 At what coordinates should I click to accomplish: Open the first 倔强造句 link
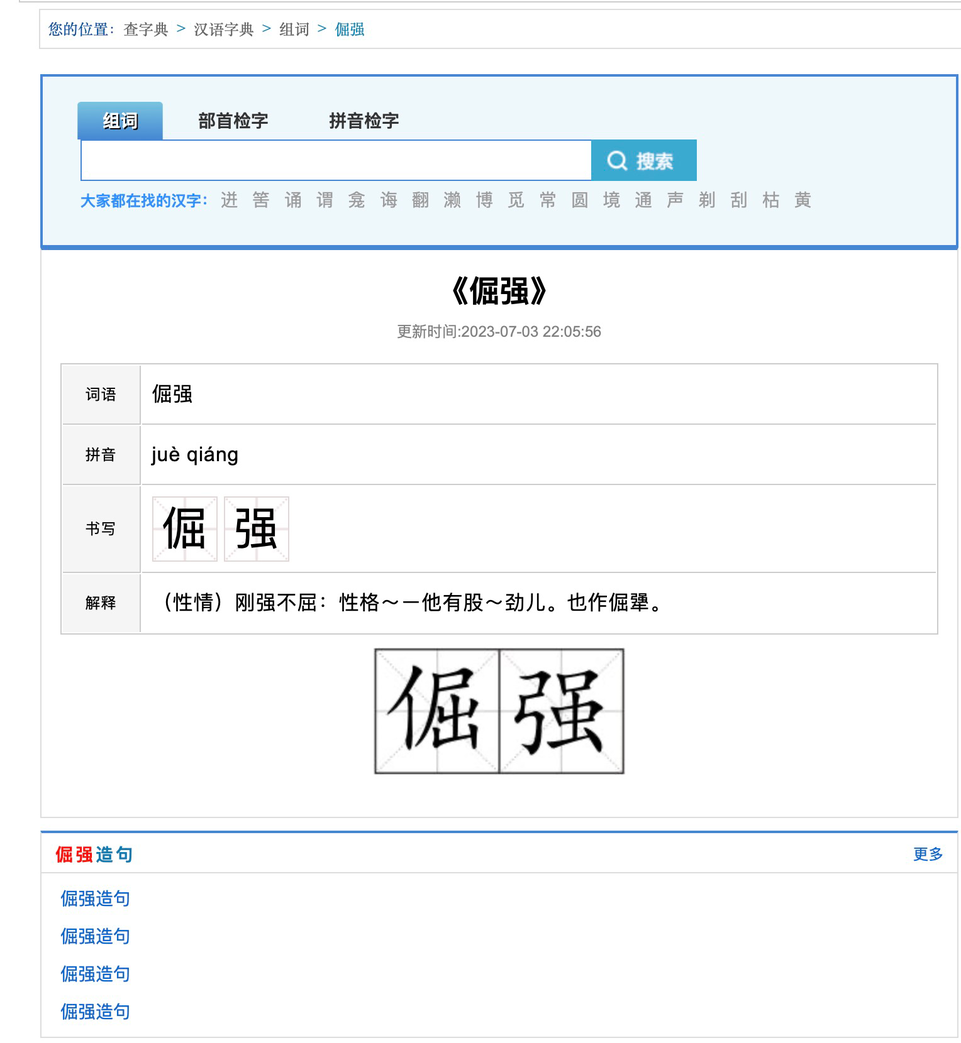click(x=94, y=898)
